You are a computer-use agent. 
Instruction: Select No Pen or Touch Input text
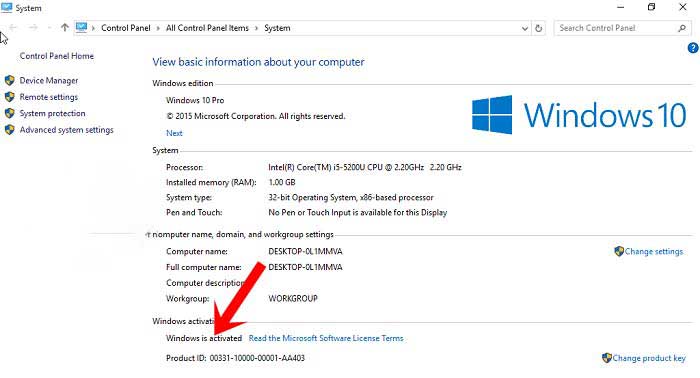(x=358, y=212)
